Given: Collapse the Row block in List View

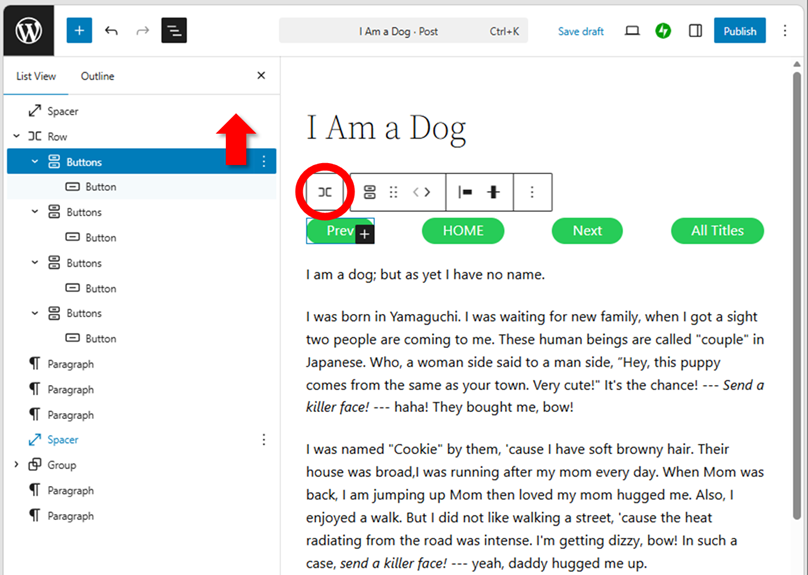Looking at the screenshot, I should [x=16, y=137].
